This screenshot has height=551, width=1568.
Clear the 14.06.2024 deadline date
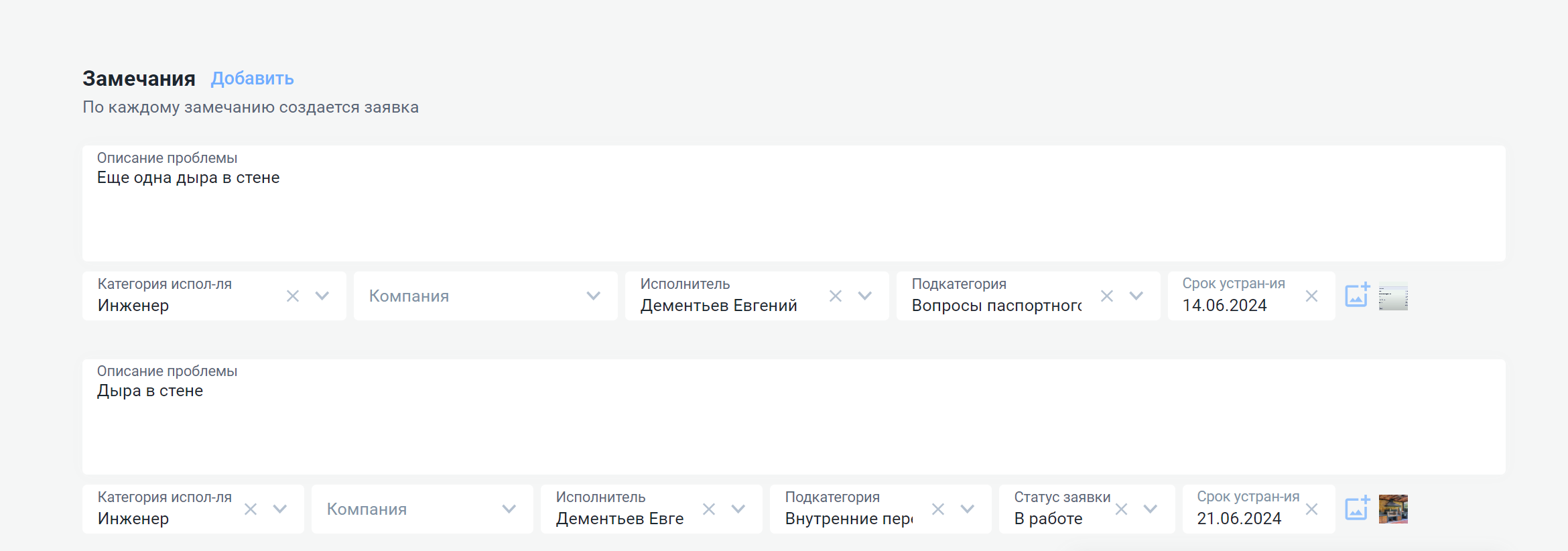tap(1312, 296)
